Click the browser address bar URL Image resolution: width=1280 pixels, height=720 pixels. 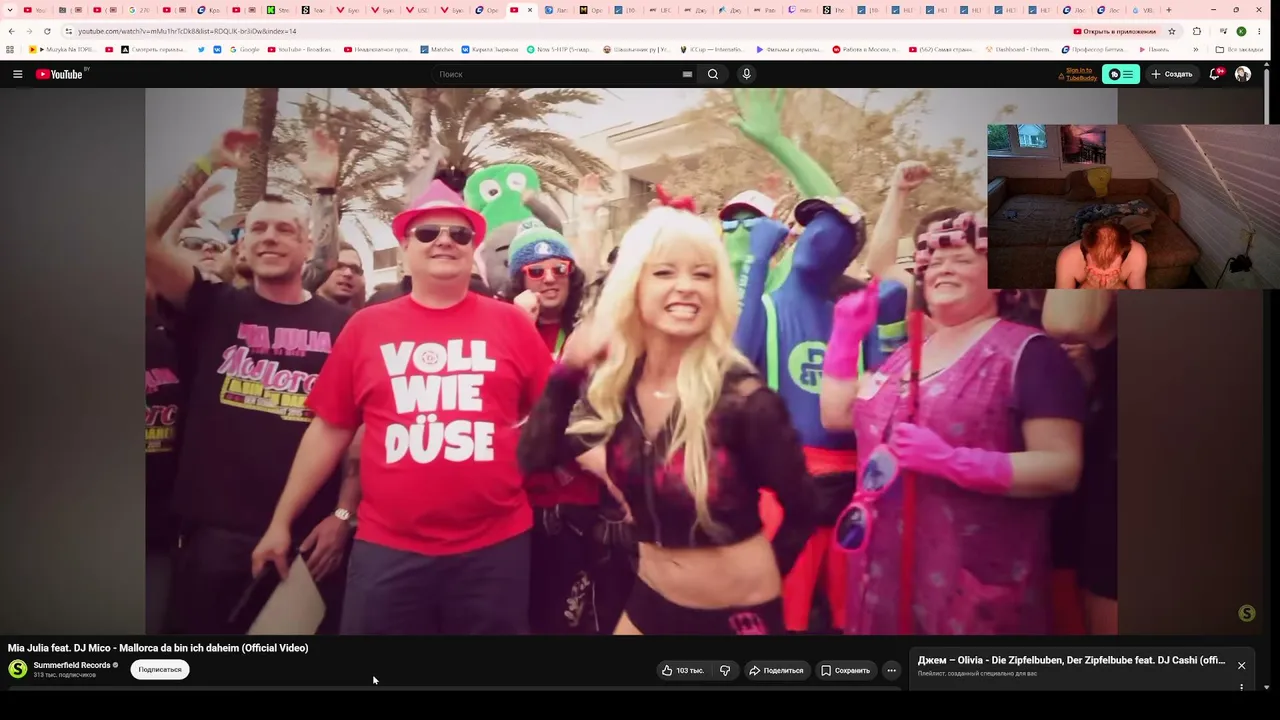188,31
